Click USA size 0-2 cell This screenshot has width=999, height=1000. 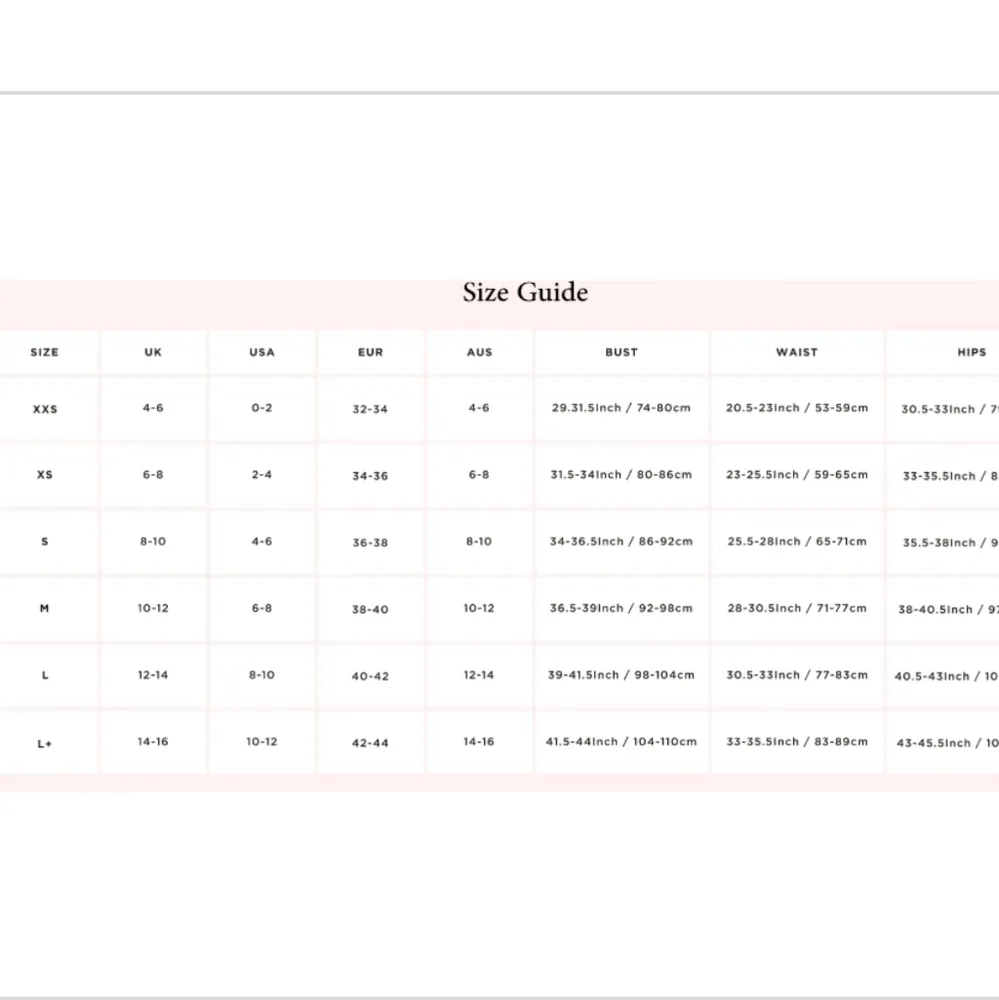pos(262,408)
